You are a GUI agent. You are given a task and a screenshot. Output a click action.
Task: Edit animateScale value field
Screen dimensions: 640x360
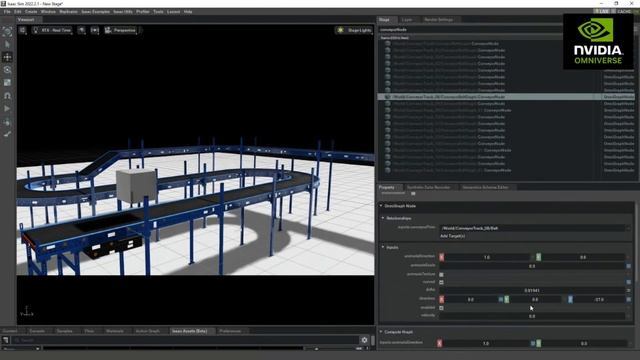pos(532,266)
